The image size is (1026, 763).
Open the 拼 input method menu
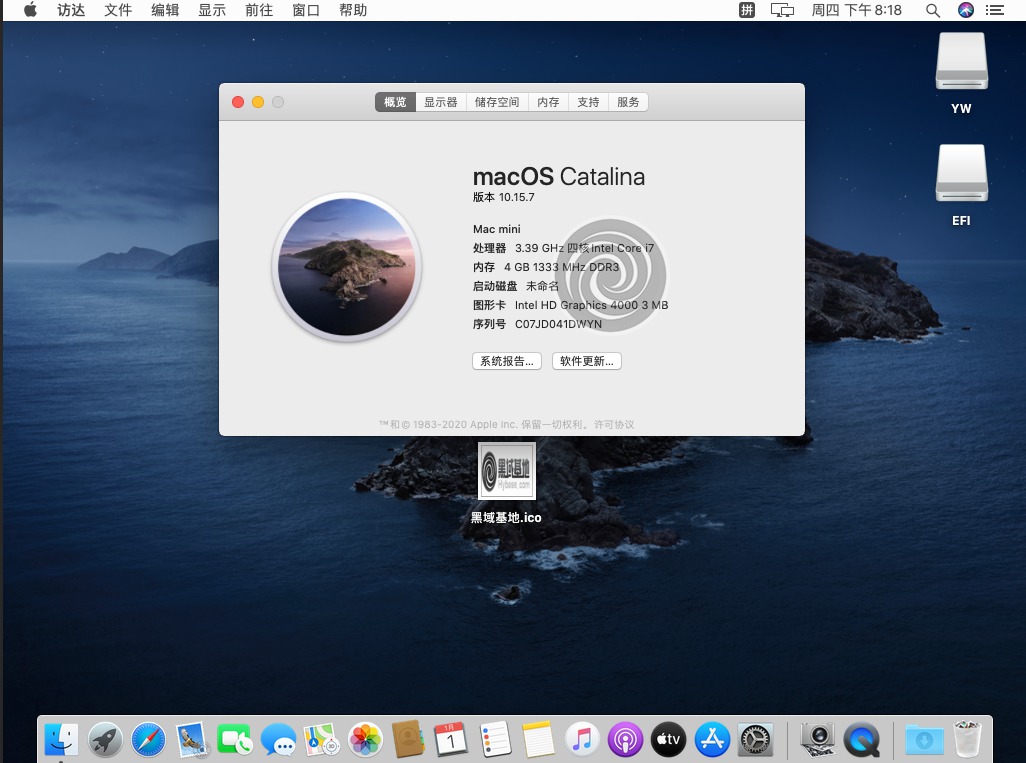click(x=747, y=10)
